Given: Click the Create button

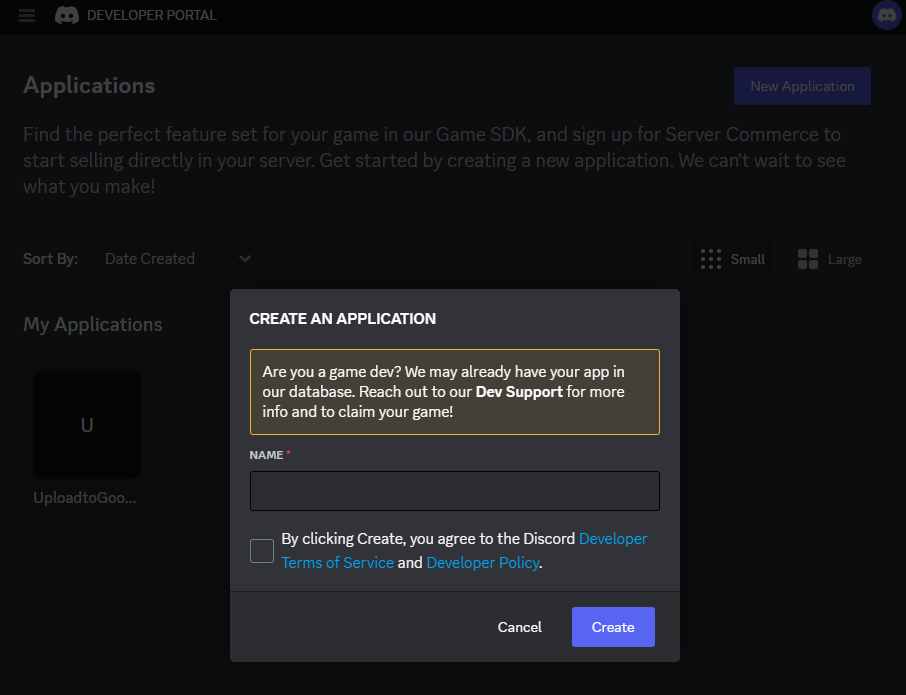Looking at the screenshot, I should [x=613, y=627].
